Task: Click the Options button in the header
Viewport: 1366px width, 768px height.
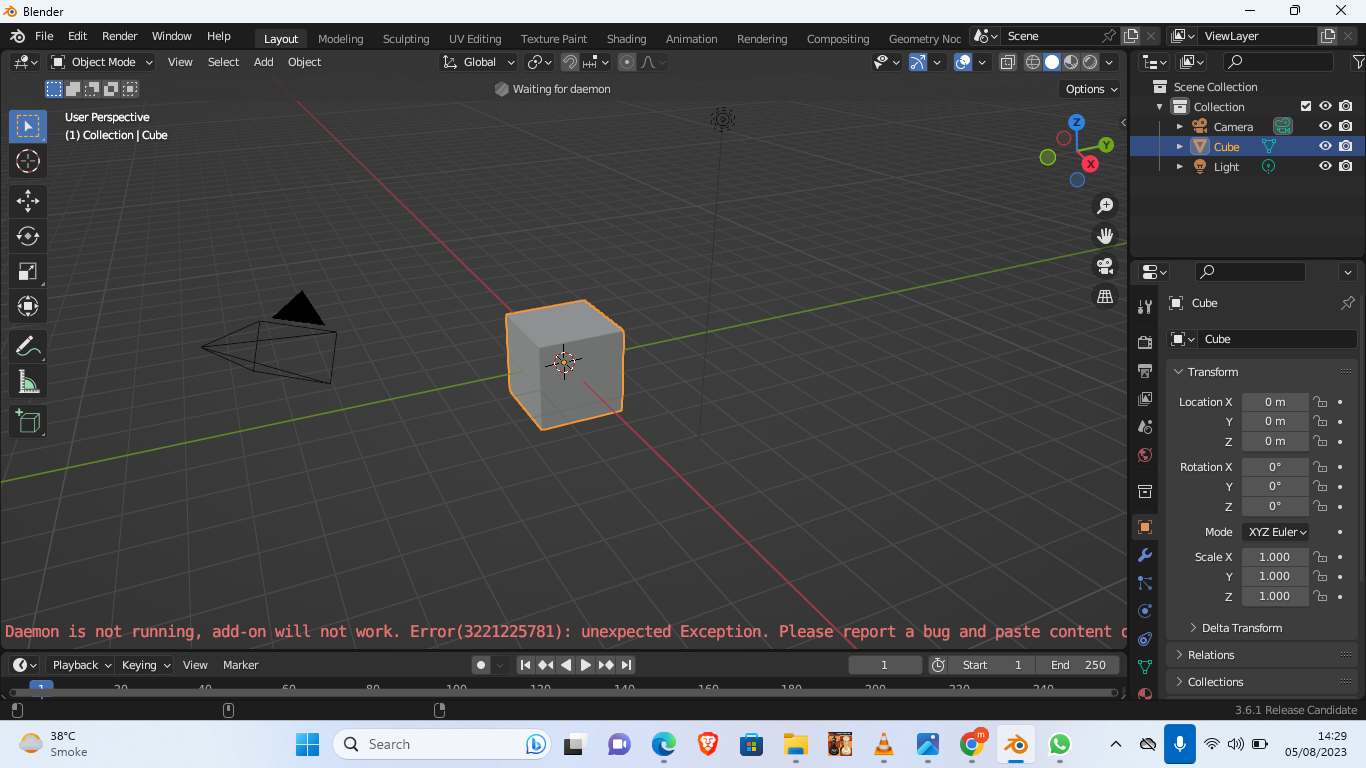Action: click(x=1089, y=88)
